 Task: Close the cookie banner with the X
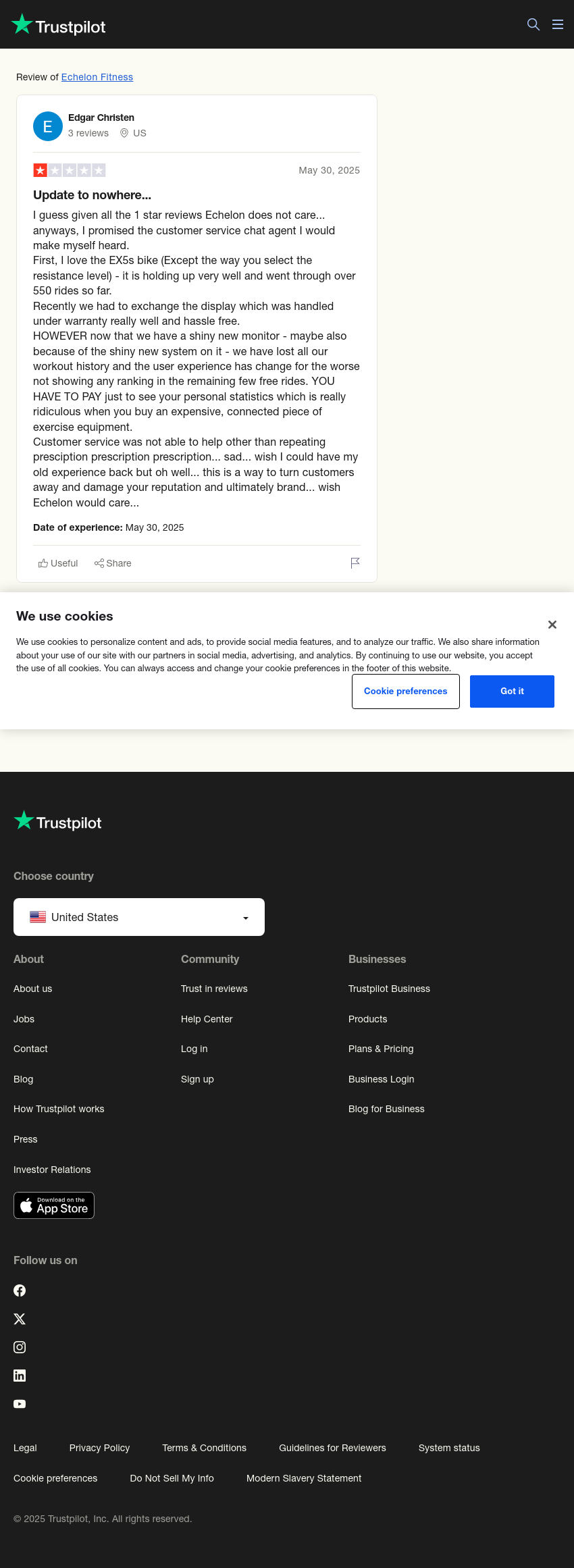[552, 625]
